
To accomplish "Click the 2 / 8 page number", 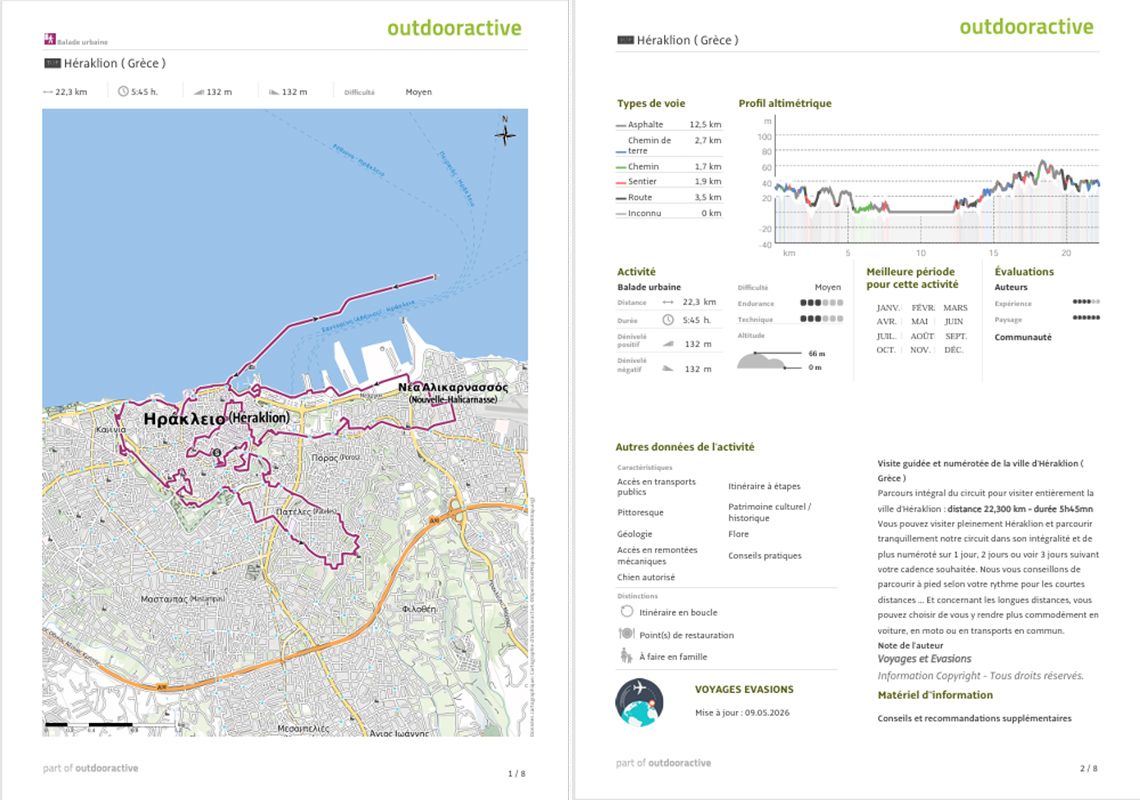I will point(1088,768).
